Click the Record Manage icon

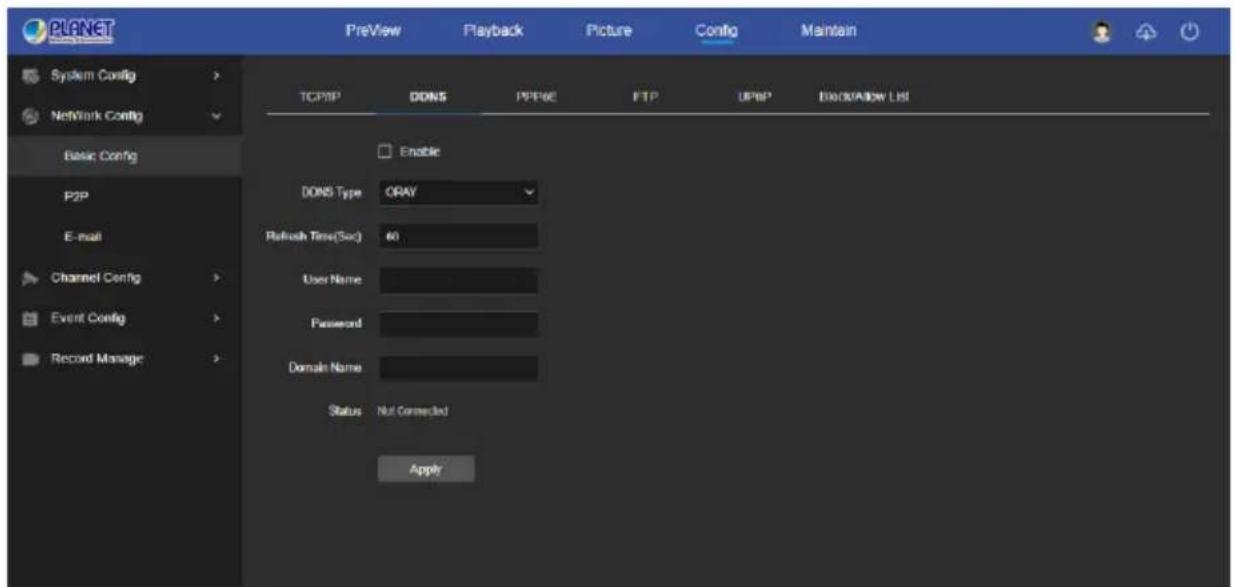tap(28, 359)
